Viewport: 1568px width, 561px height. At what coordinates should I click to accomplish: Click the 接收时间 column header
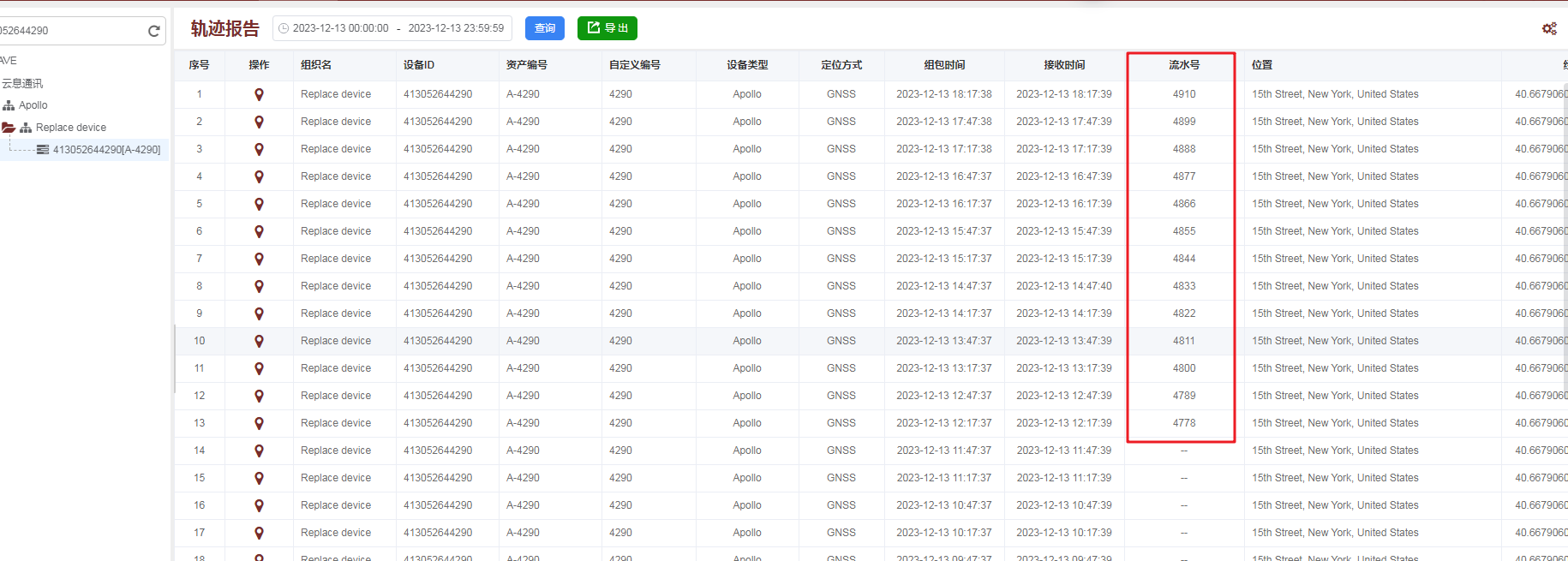pos(1063,65)
